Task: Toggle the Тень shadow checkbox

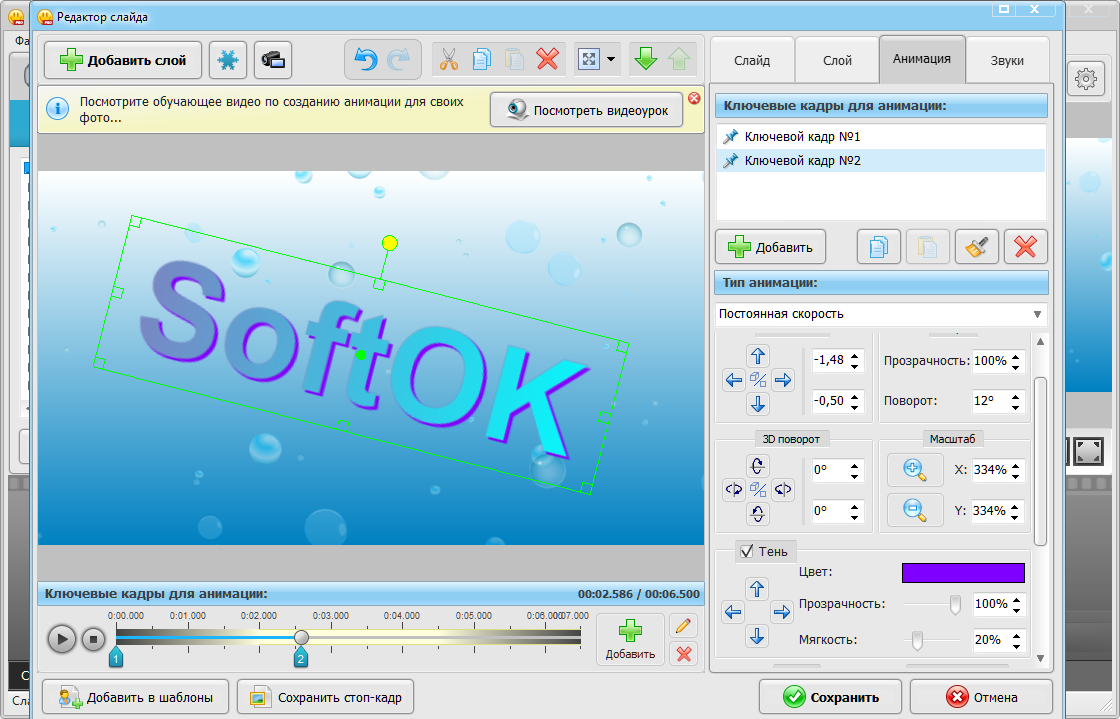Action: 747,551
